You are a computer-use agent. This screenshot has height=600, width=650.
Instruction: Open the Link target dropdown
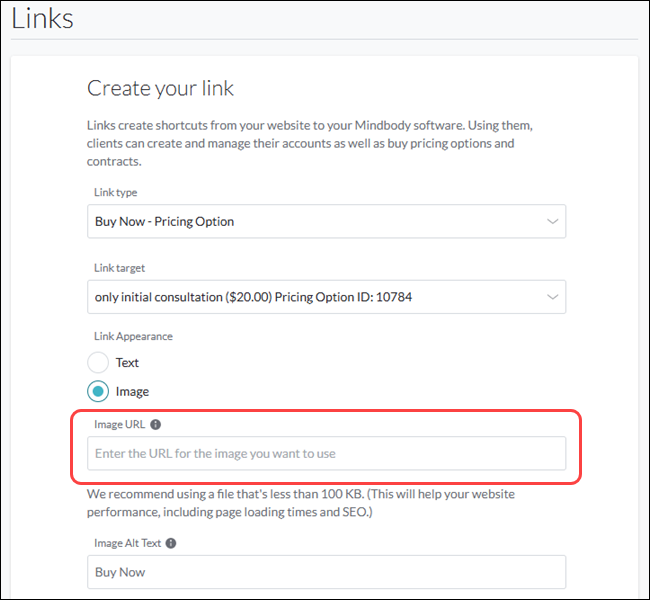click(x=326, y=297)
